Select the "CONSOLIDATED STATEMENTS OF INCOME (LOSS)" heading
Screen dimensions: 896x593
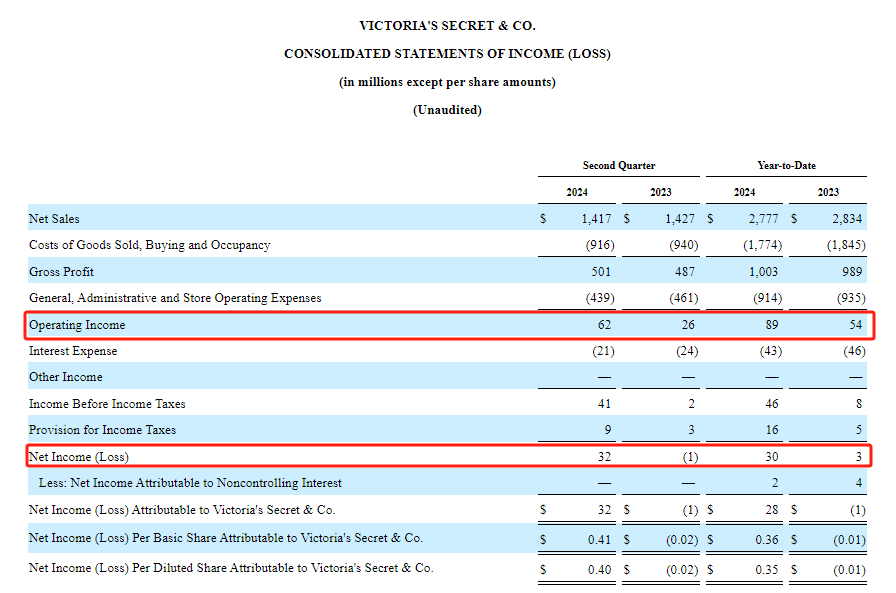tap(447, 54)
